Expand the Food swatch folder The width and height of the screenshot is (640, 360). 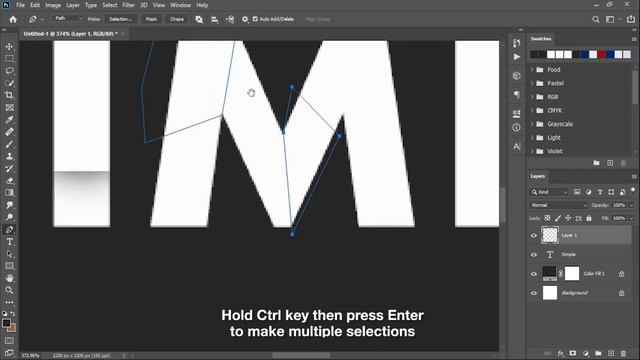(532, 70)
